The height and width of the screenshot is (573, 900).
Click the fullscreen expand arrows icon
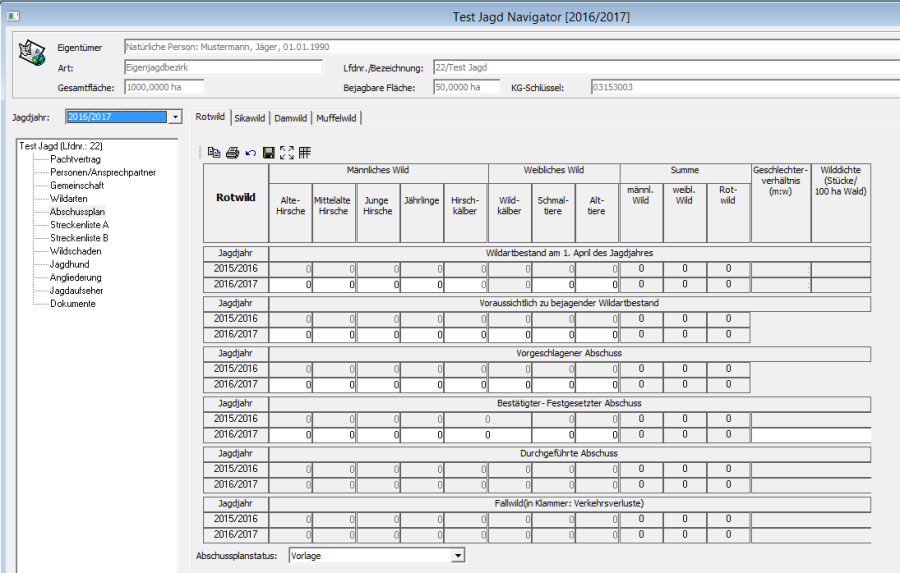(286, 153)
